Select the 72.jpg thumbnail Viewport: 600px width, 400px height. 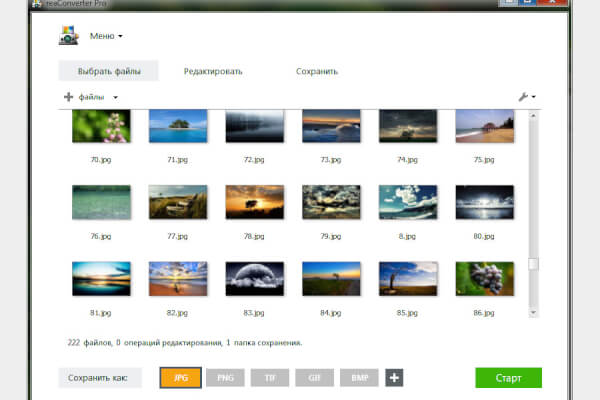click(254, 126)
